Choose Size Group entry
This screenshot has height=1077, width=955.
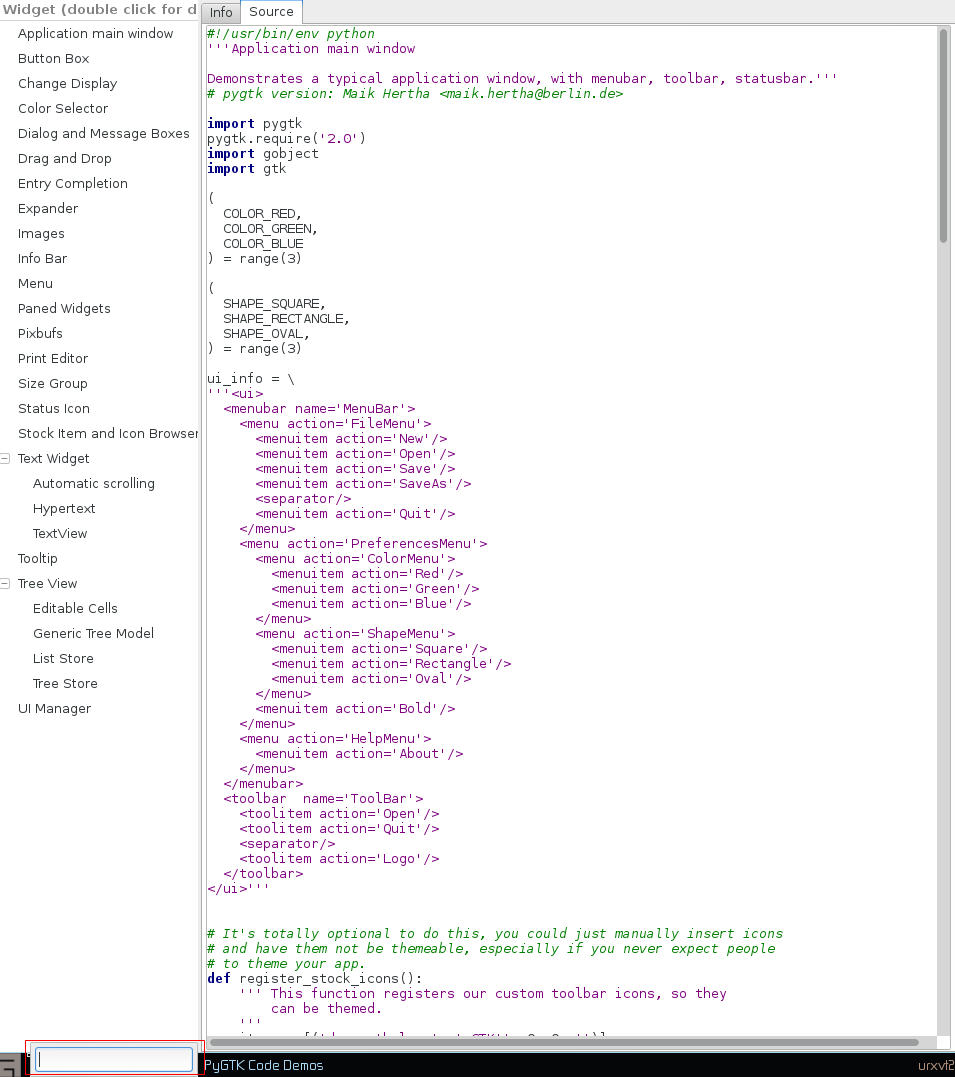[53, 383]
